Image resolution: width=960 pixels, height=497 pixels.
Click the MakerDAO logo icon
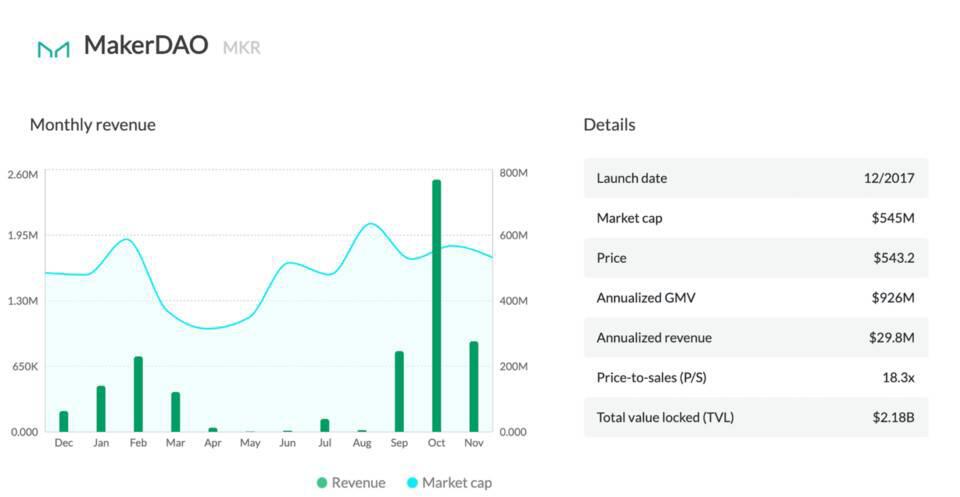coord(53,48)
